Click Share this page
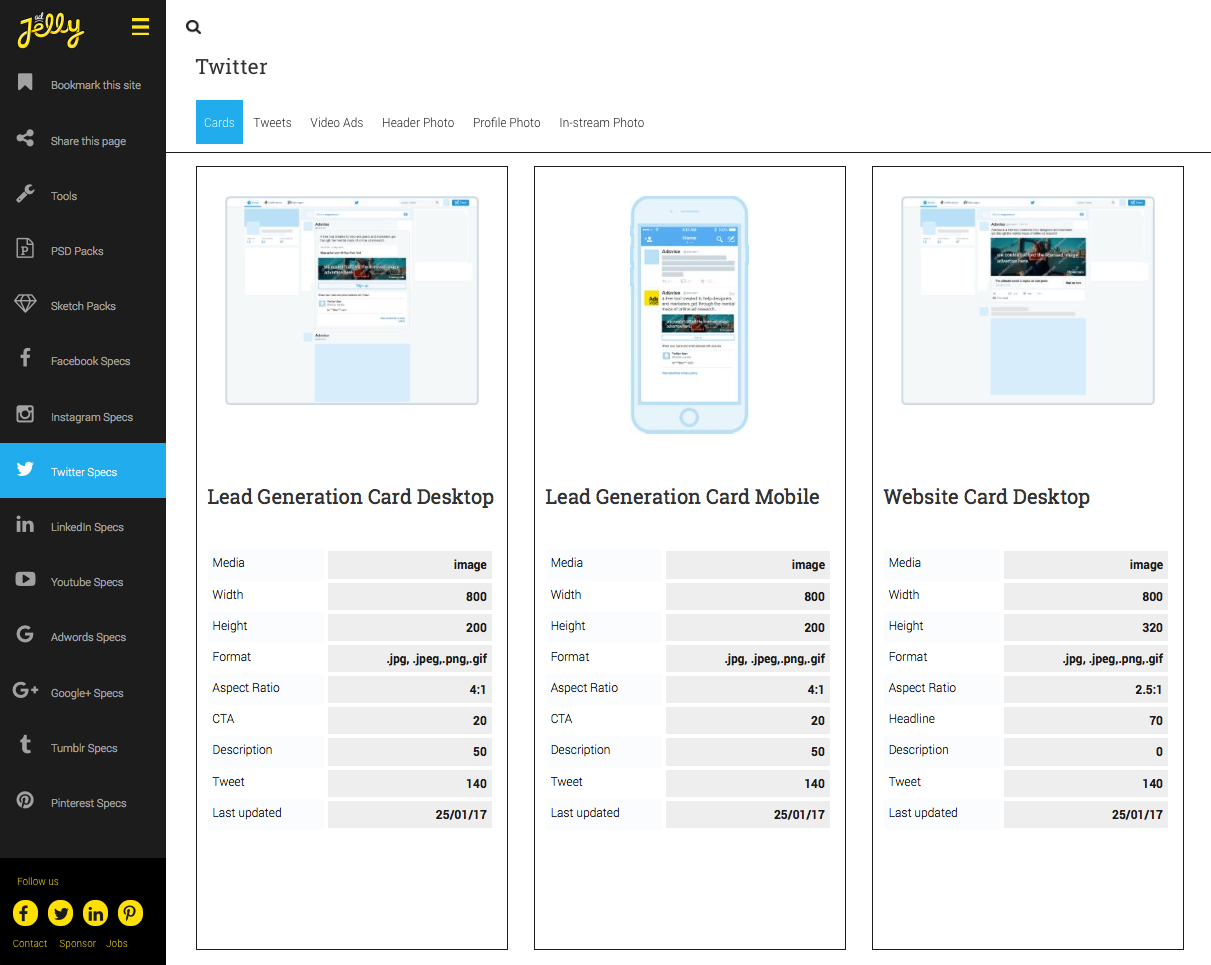 [x=88, y=141]
